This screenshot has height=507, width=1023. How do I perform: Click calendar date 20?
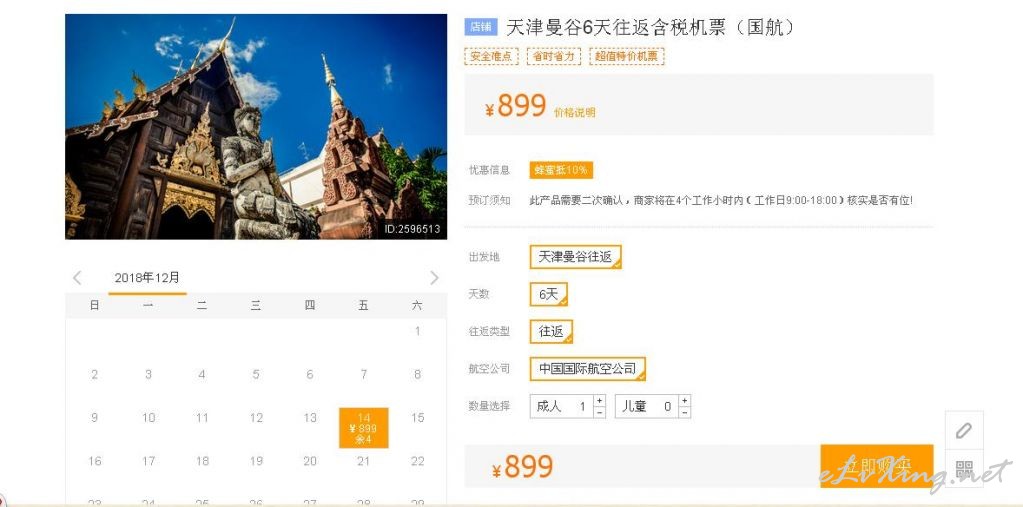point(310,461)
